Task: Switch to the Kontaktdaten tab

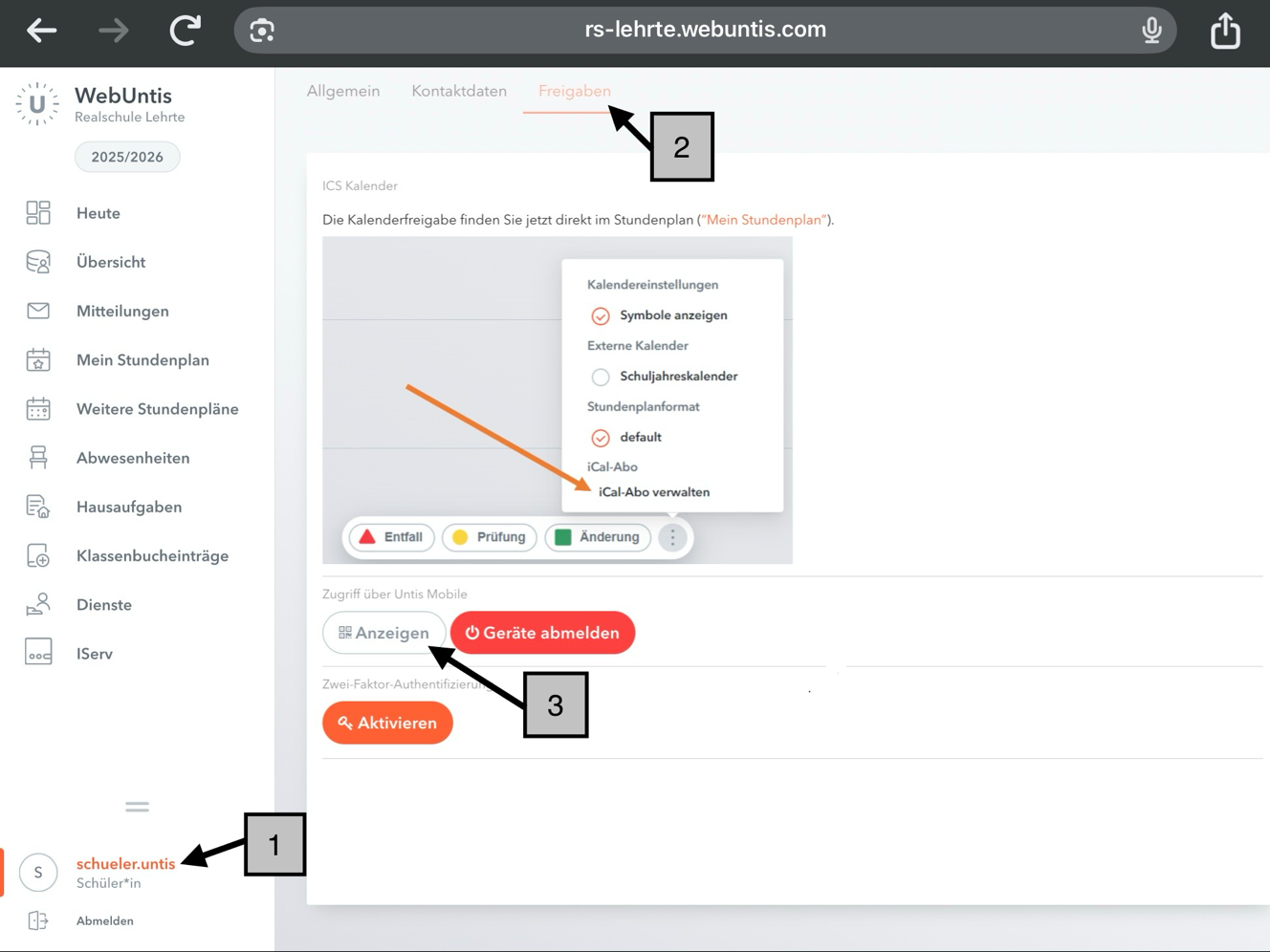Action: [459, 91]
